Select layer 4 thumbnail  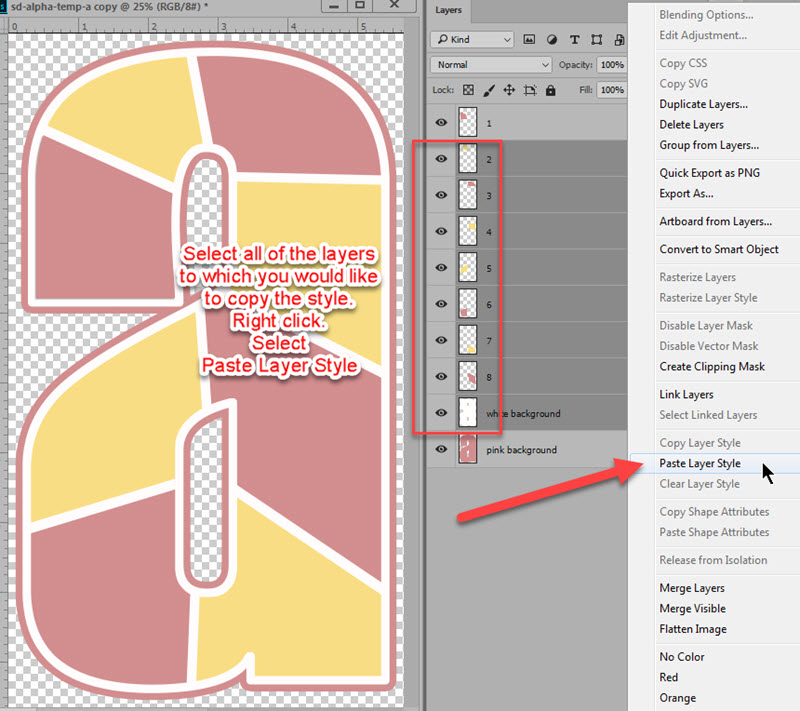point(468,231)
